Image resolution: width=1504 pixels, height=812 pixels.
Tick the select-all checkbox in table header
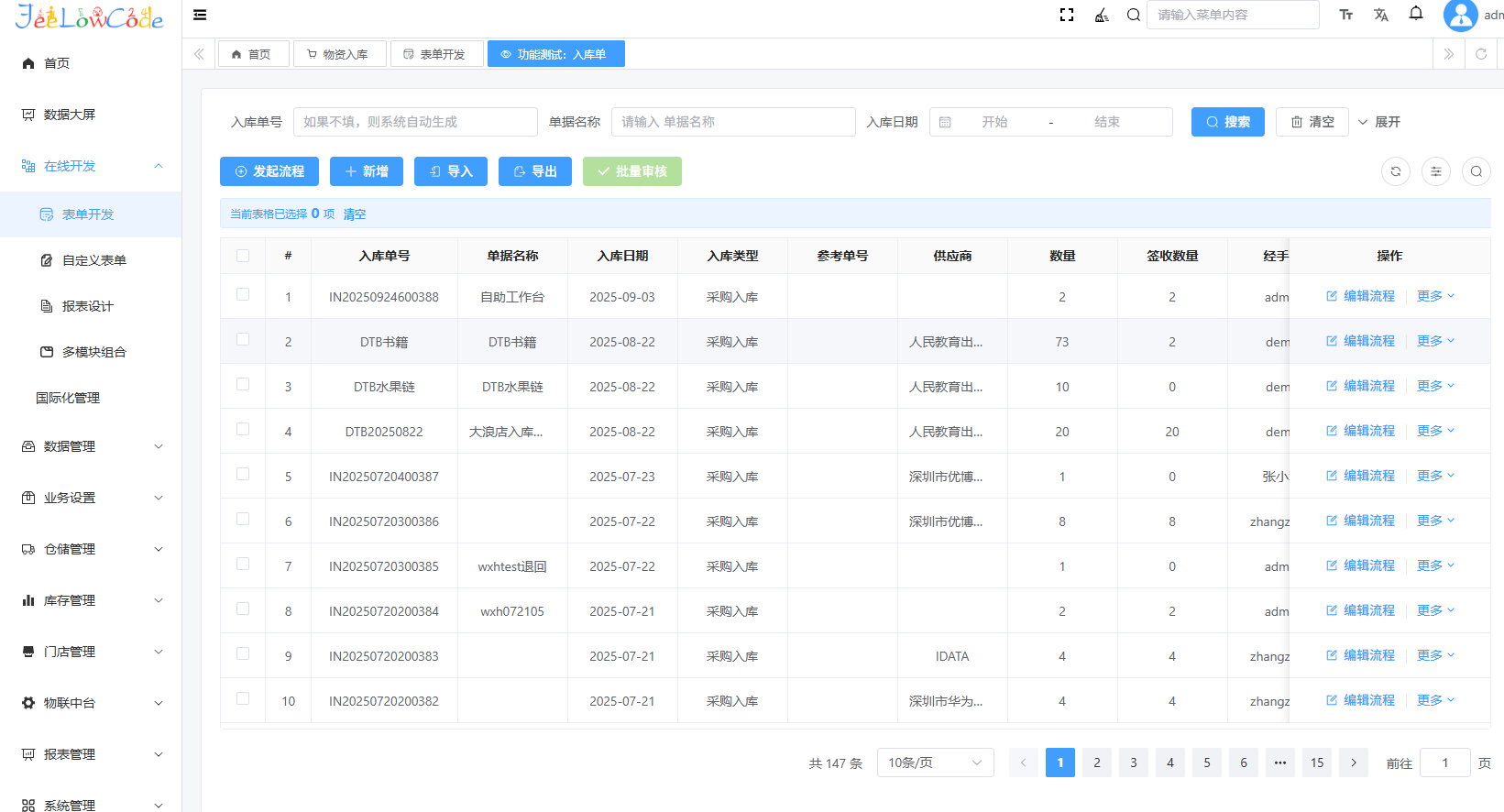[243, 256]
